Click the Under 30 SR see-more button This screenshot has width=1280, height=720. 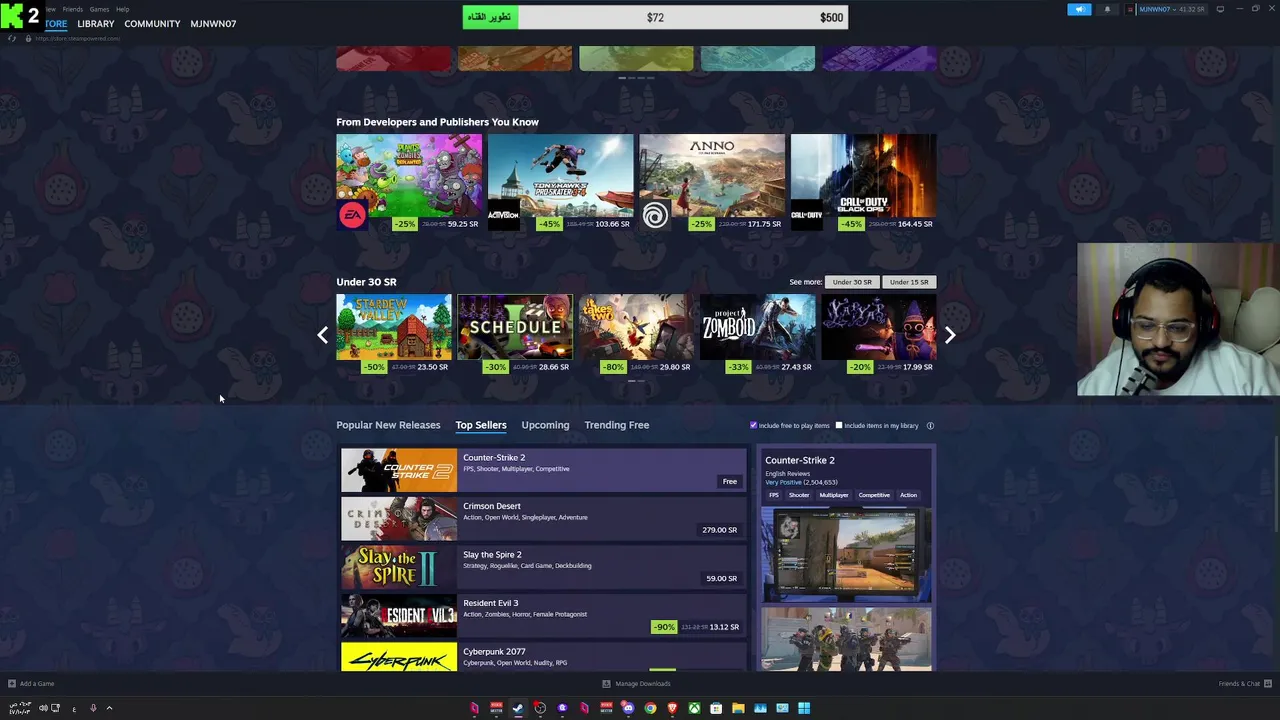(852, 282)
